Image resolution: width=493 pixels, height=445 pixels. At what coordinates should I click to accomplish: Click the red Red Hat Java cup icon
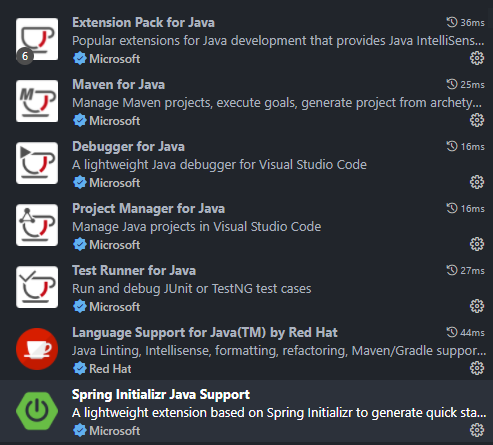click(x=37, y=349)
